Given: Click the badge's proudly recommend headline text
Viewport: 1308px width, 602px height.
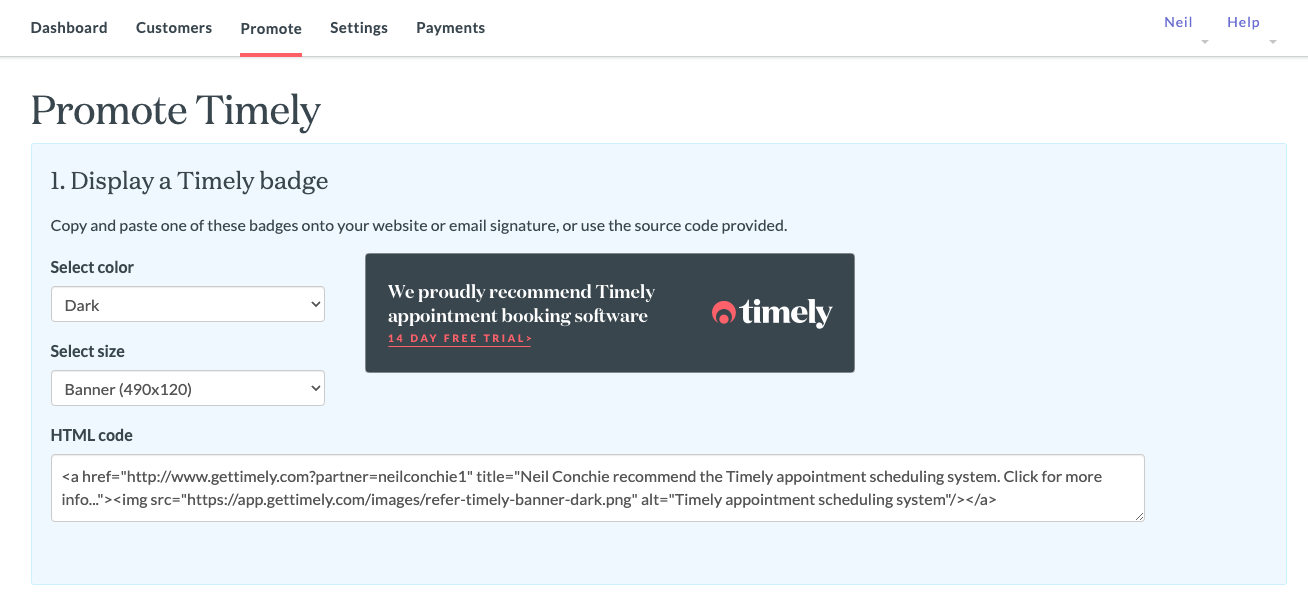Looking at the screenshot, I should 521,304.
